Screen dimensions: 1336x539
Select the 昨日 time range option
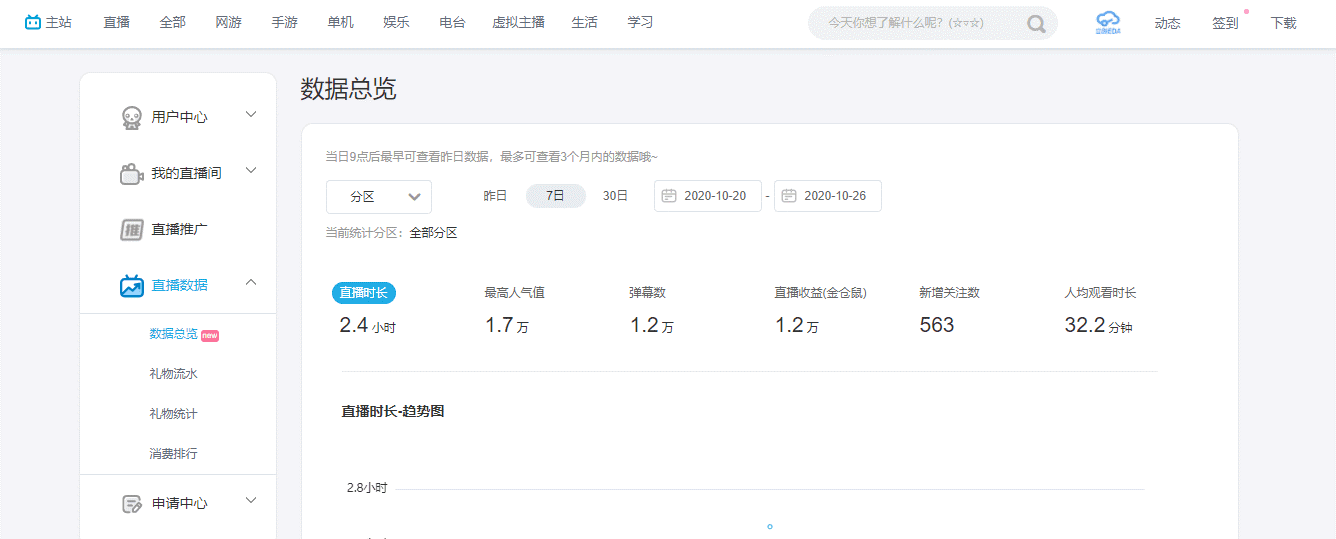(495, 196)
